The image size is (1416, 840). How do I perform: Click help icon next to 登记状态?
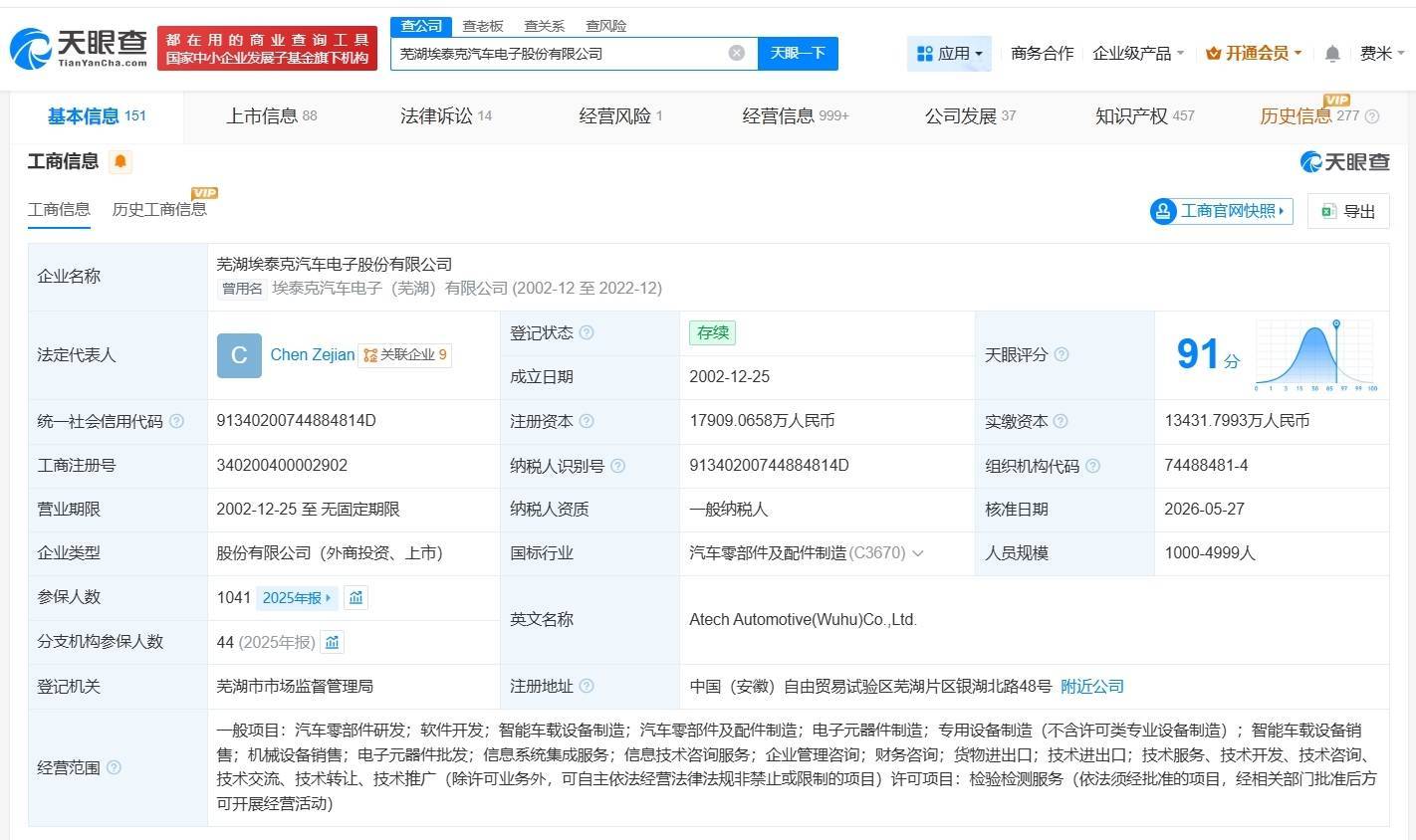587,332
